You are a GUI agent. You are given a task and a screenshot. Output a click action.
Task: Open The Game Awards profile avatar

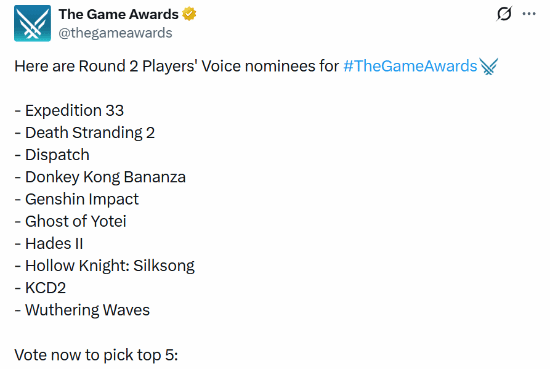point(32,23)
